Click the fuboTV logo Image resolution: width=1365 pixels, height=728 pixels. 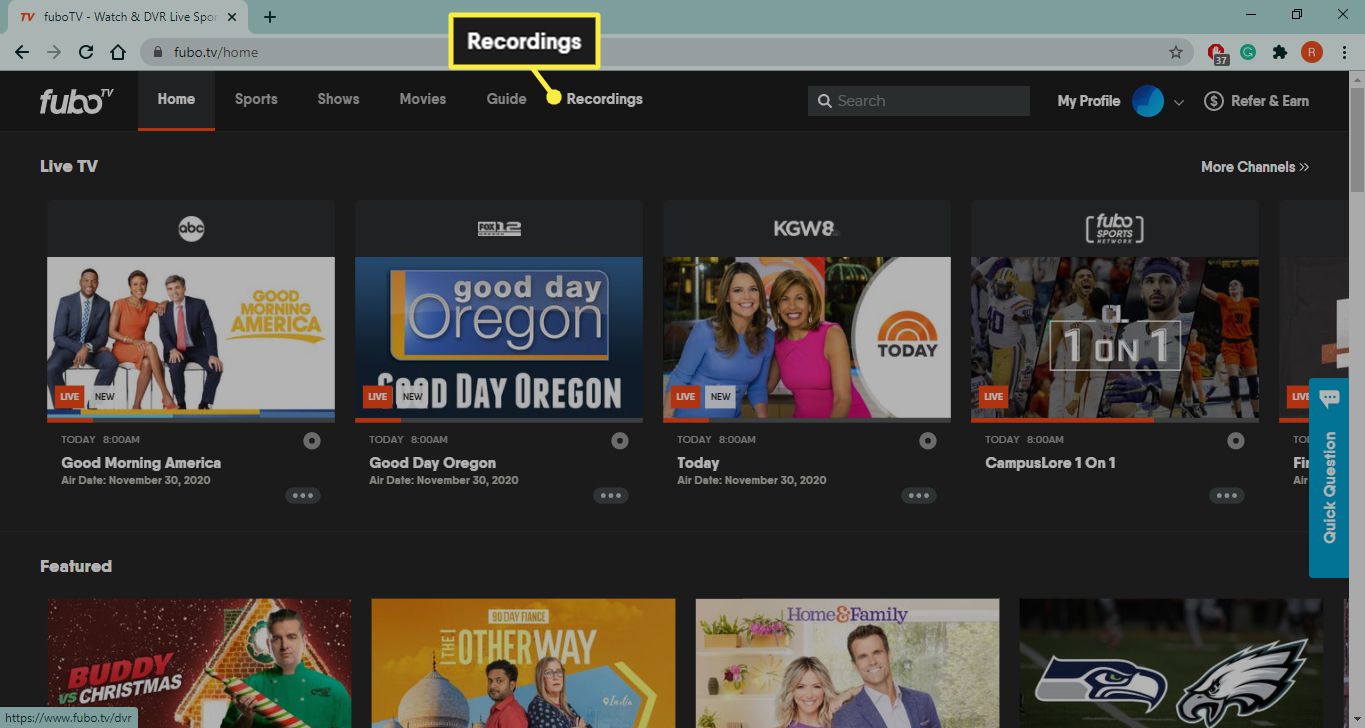click(x=76, y=100)
